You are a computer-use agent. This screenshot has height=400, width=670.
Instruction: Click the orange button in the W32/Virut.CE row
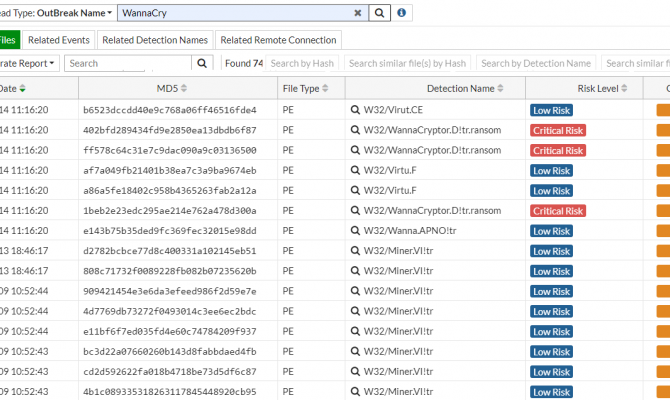tap(663, 110)
